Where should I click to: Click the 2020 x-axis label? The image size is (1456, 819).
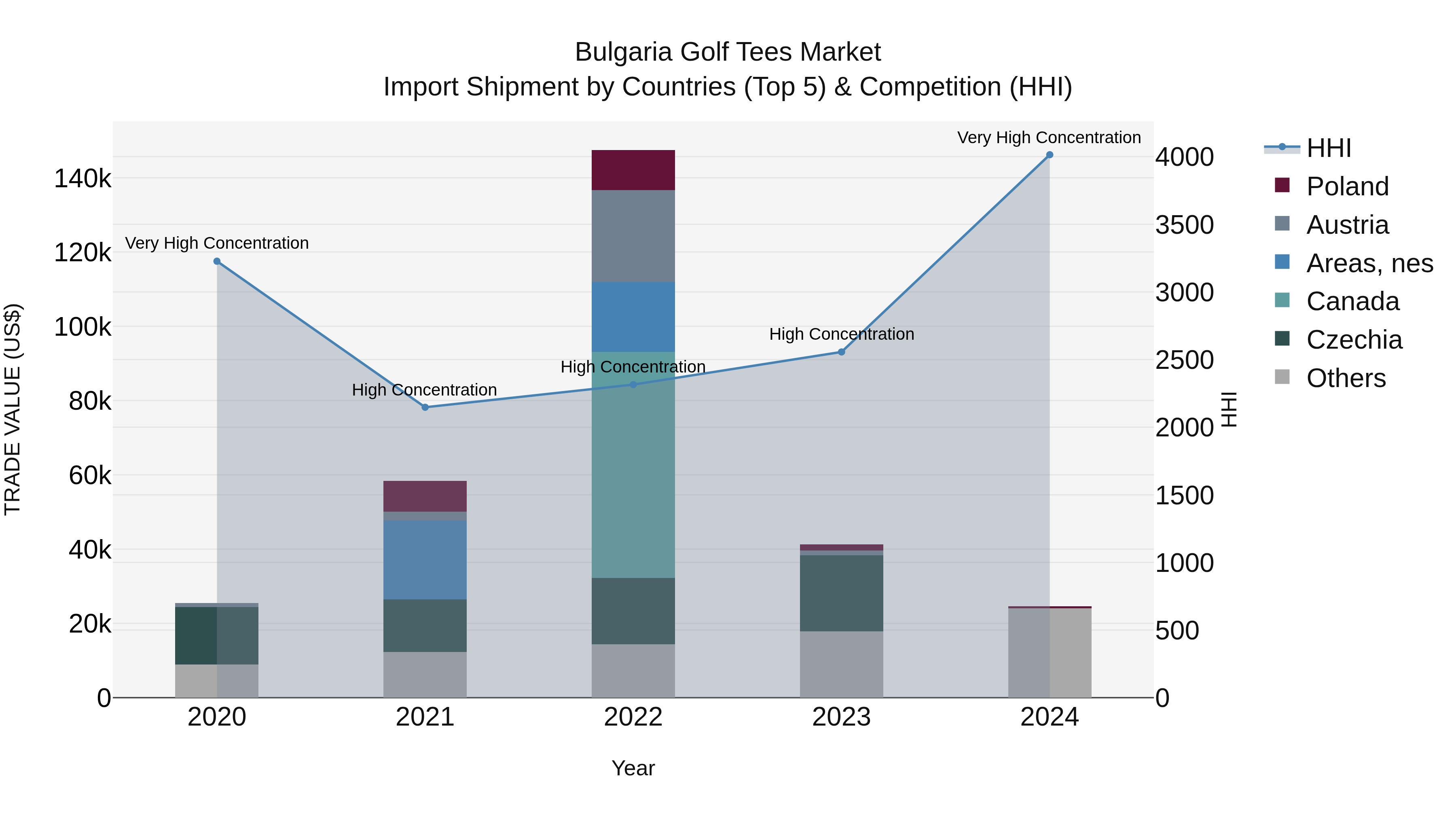click(x=217, y=717)
